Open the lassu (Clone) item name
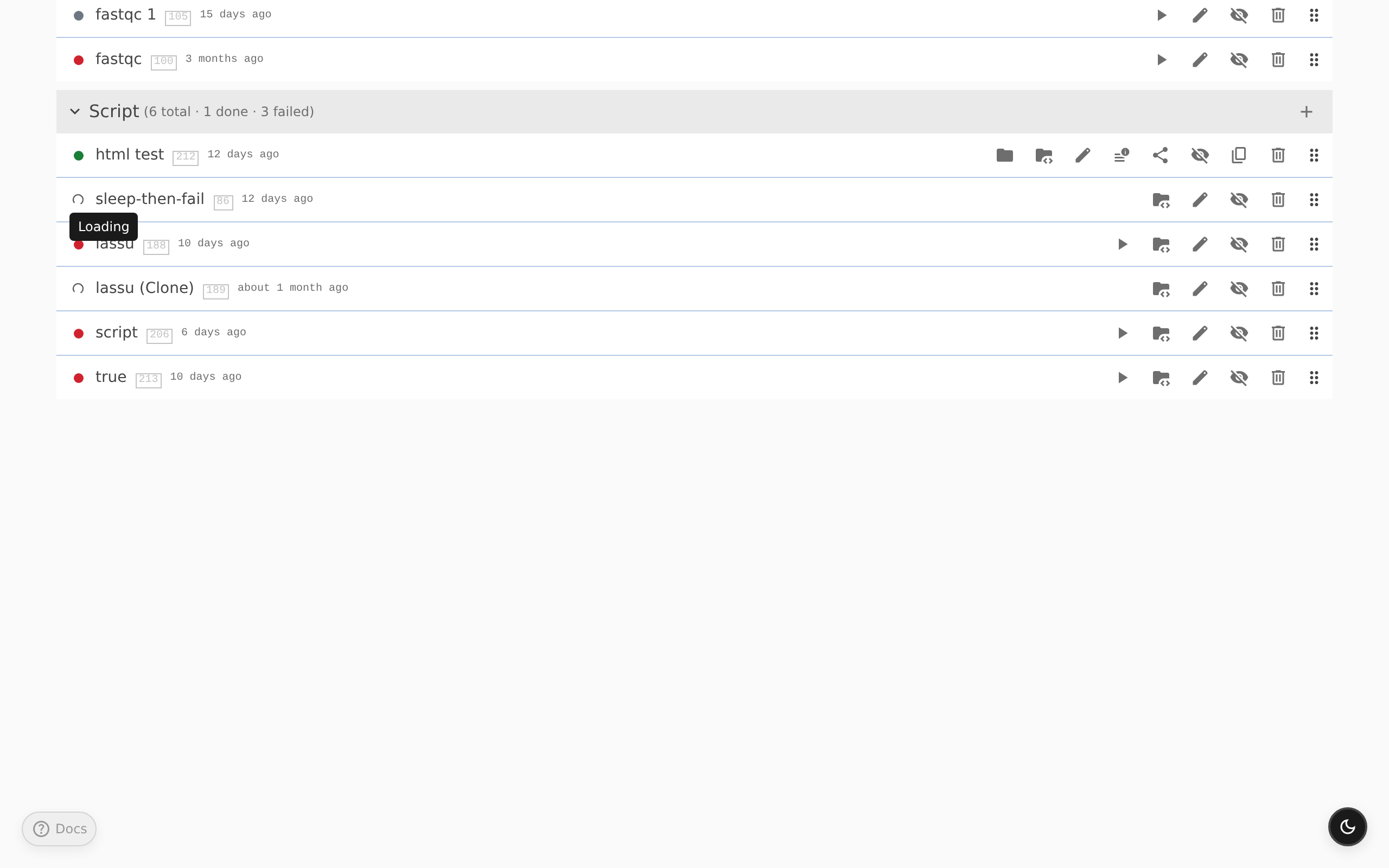This screenshot has width=1389, height=868. [x=145, y=288]
